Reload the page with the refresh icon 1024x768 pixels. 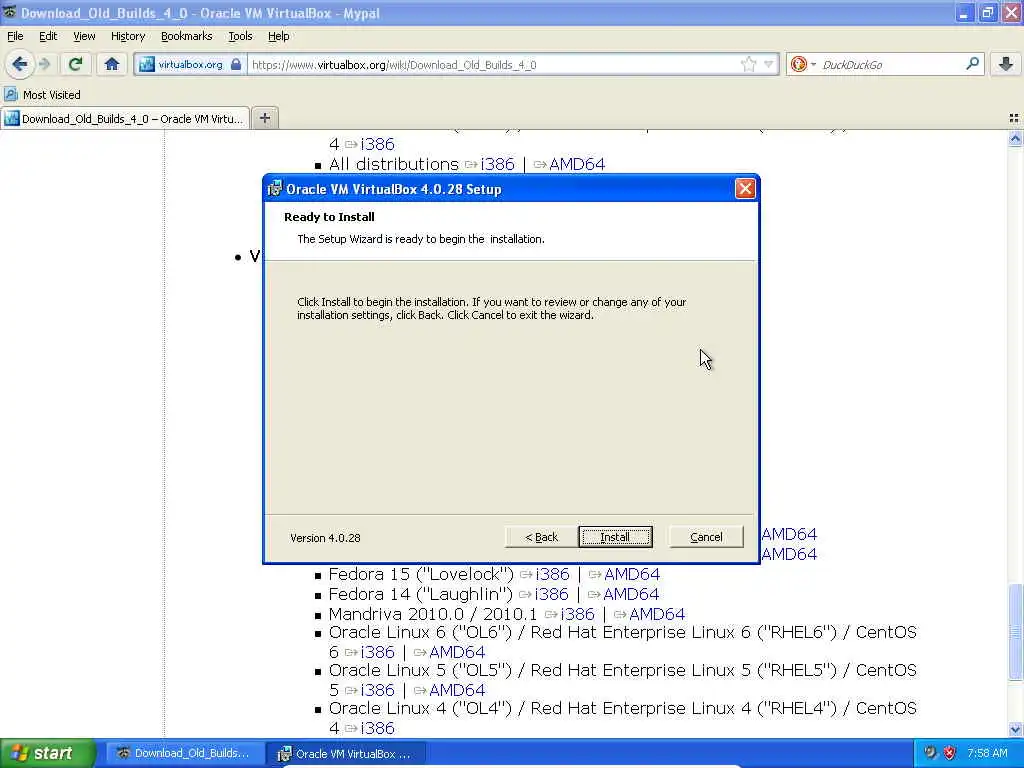coord(76,64)
